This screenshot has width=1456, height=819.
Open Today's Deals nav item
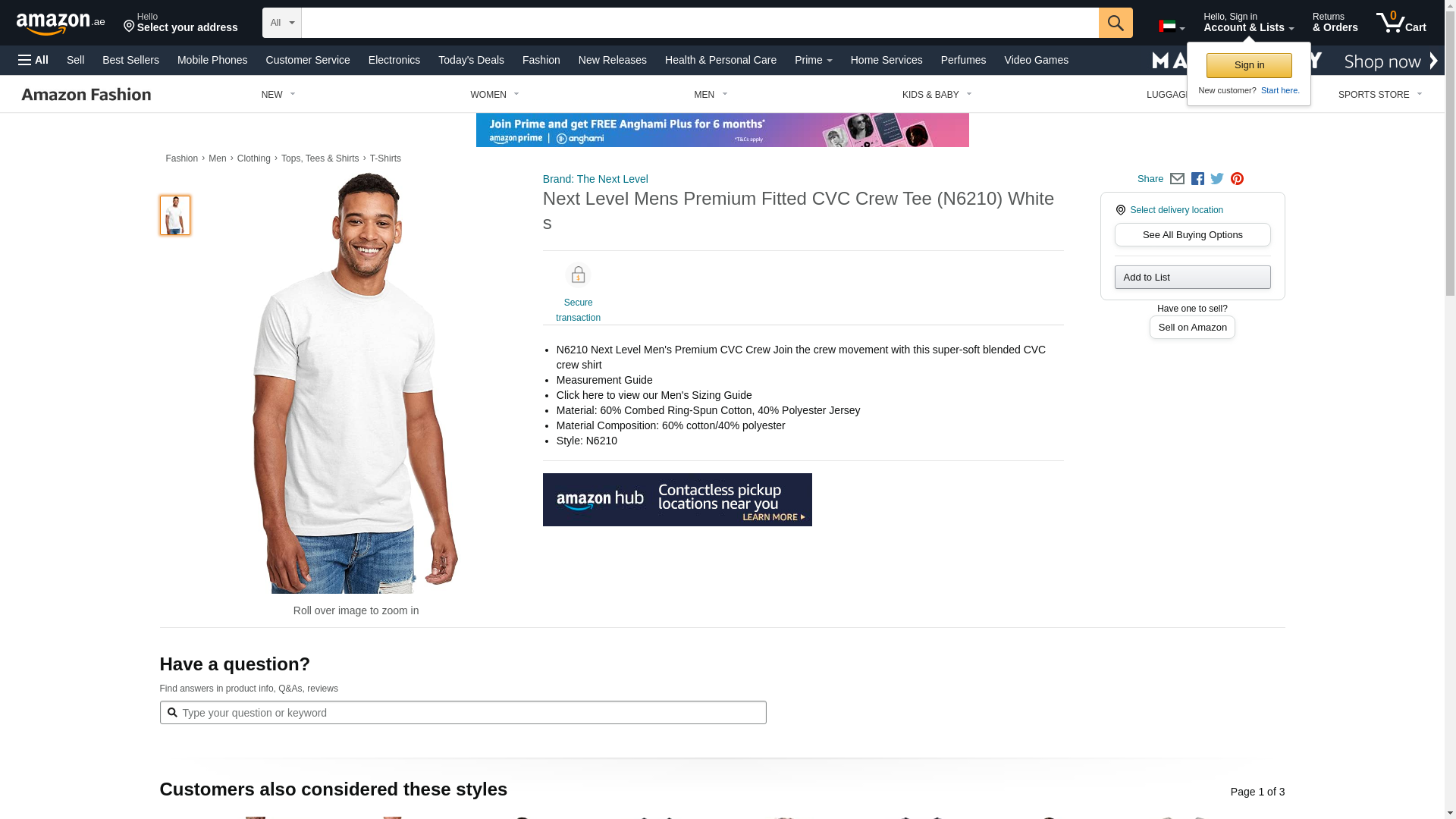(x=471, y=60)
